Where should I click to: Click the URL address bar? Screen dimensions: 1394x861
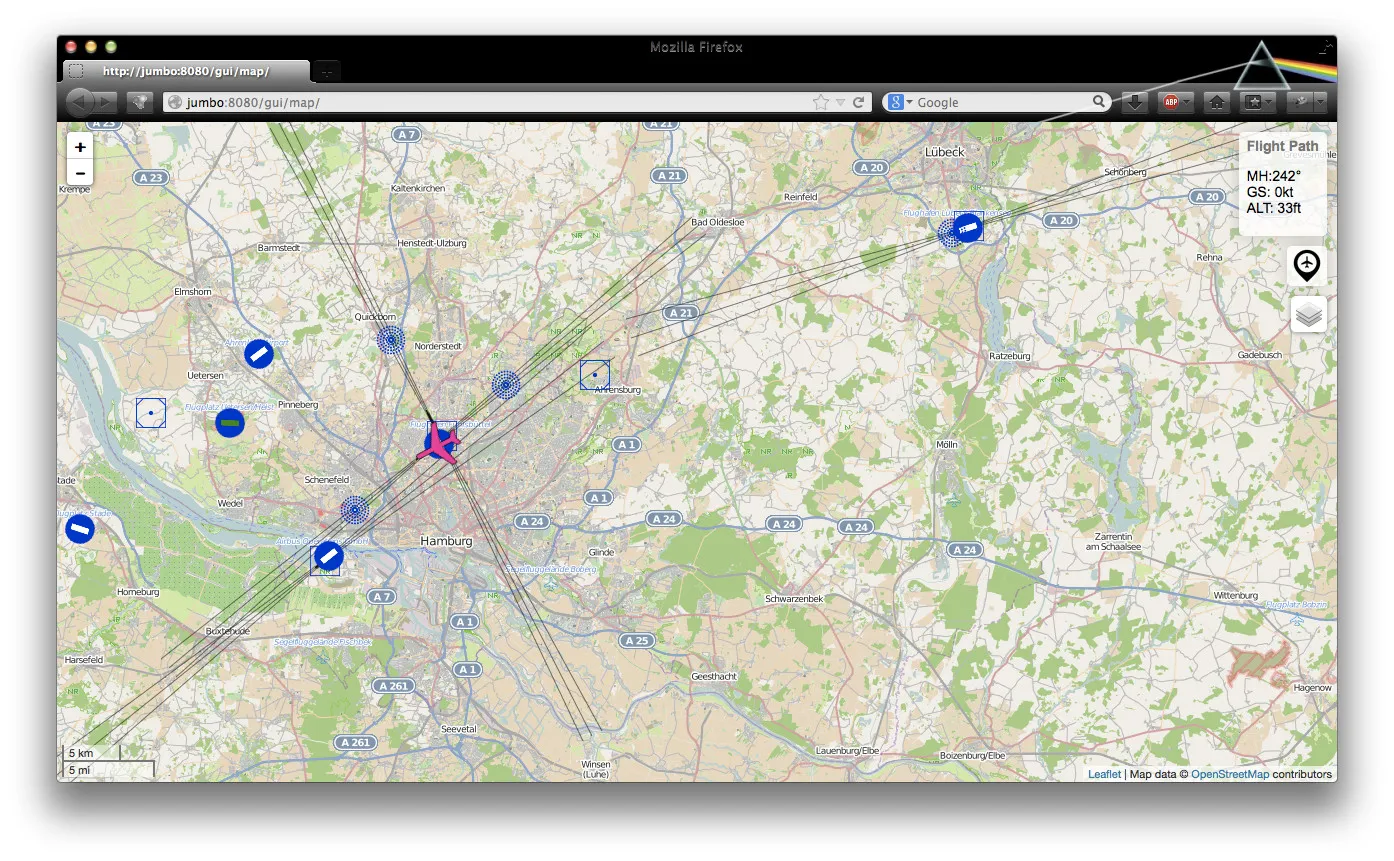click(490, 102)
